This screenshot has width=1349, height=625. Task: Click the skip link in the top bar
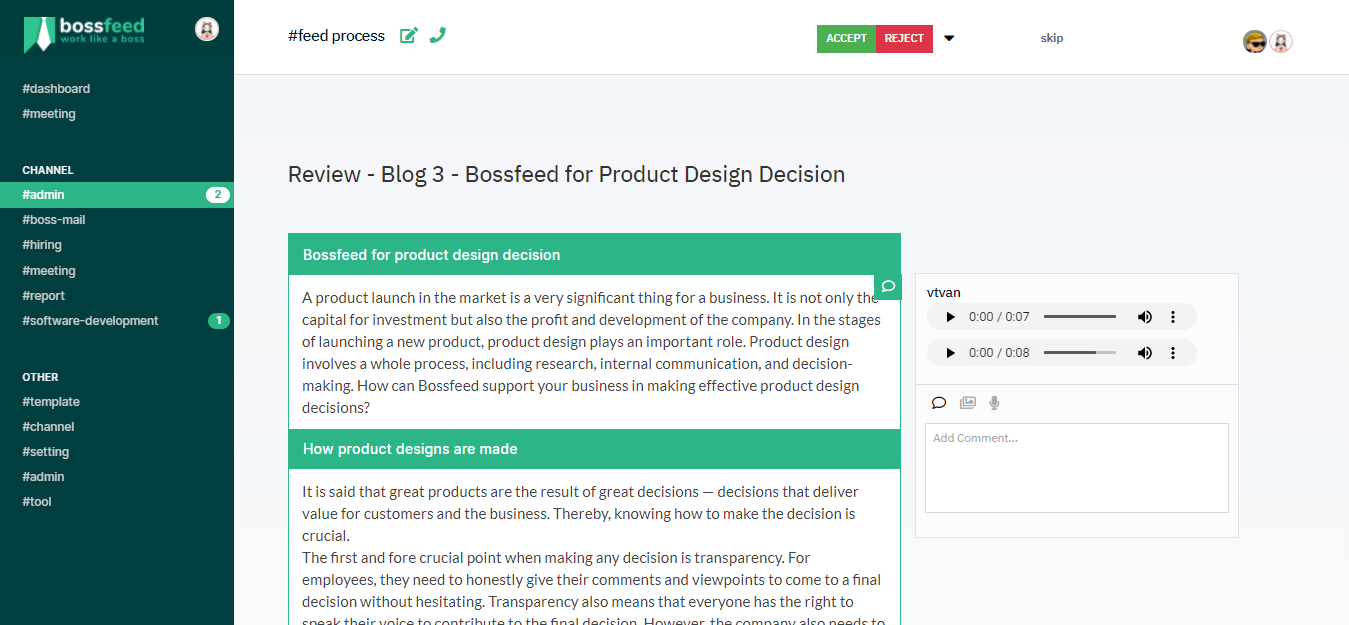pyautogui.click(x=1051, y=38)
